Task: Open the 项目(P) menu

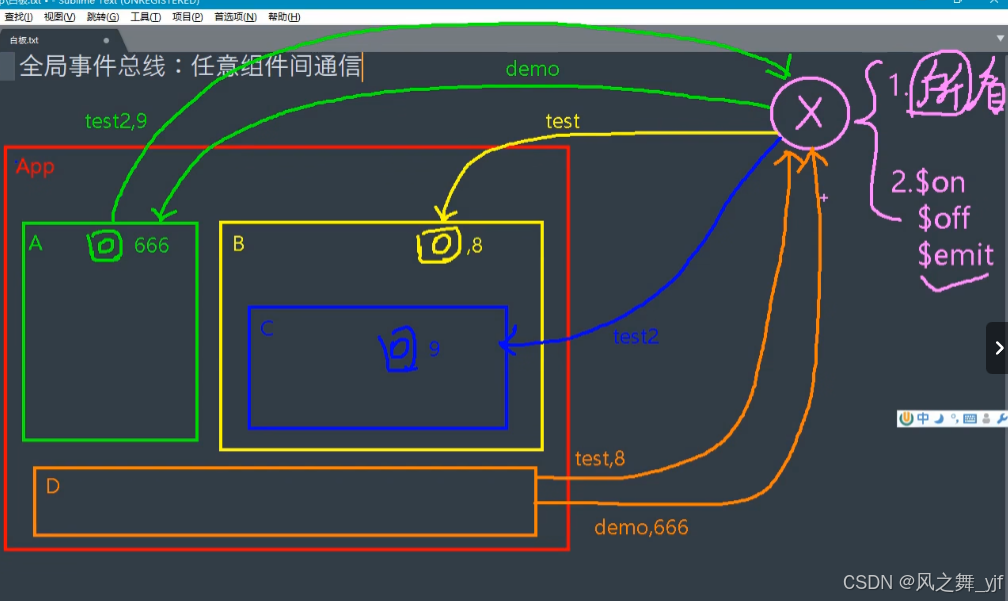Action: tap(188, 17)
